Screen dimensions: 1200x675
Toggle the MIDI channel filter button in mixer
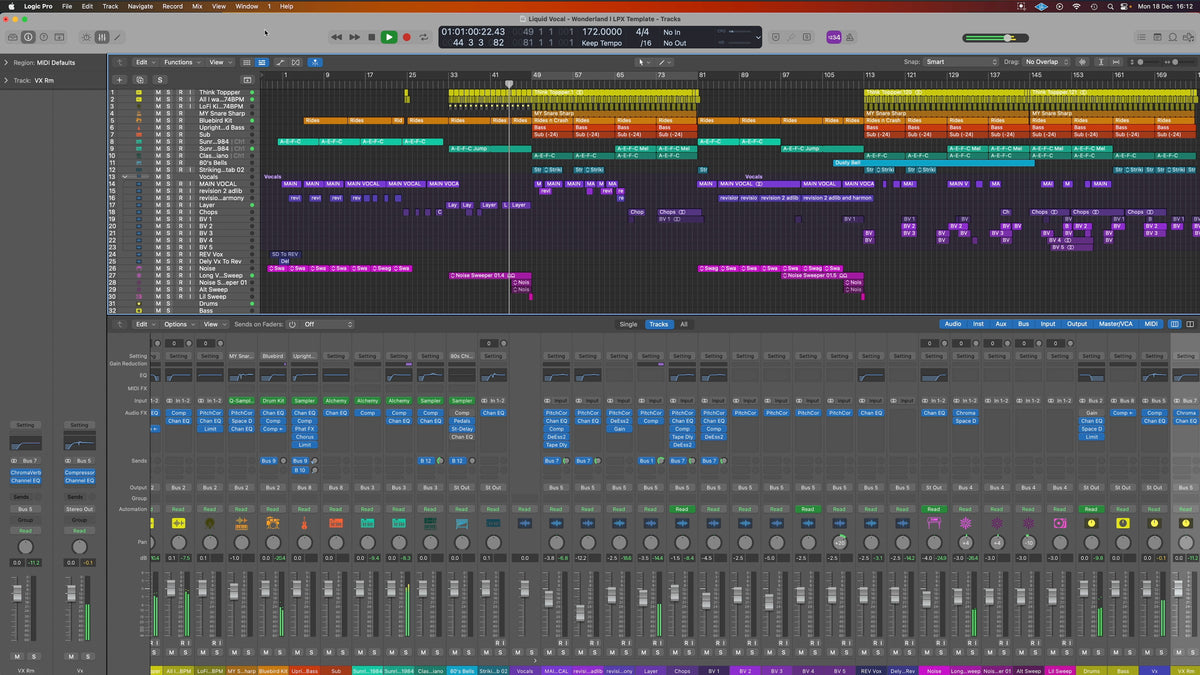pos(1151,324)
